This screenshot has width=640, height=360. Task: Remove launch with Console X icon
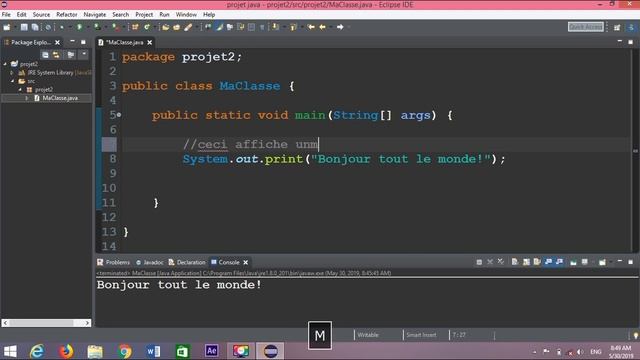pos(490,262)
